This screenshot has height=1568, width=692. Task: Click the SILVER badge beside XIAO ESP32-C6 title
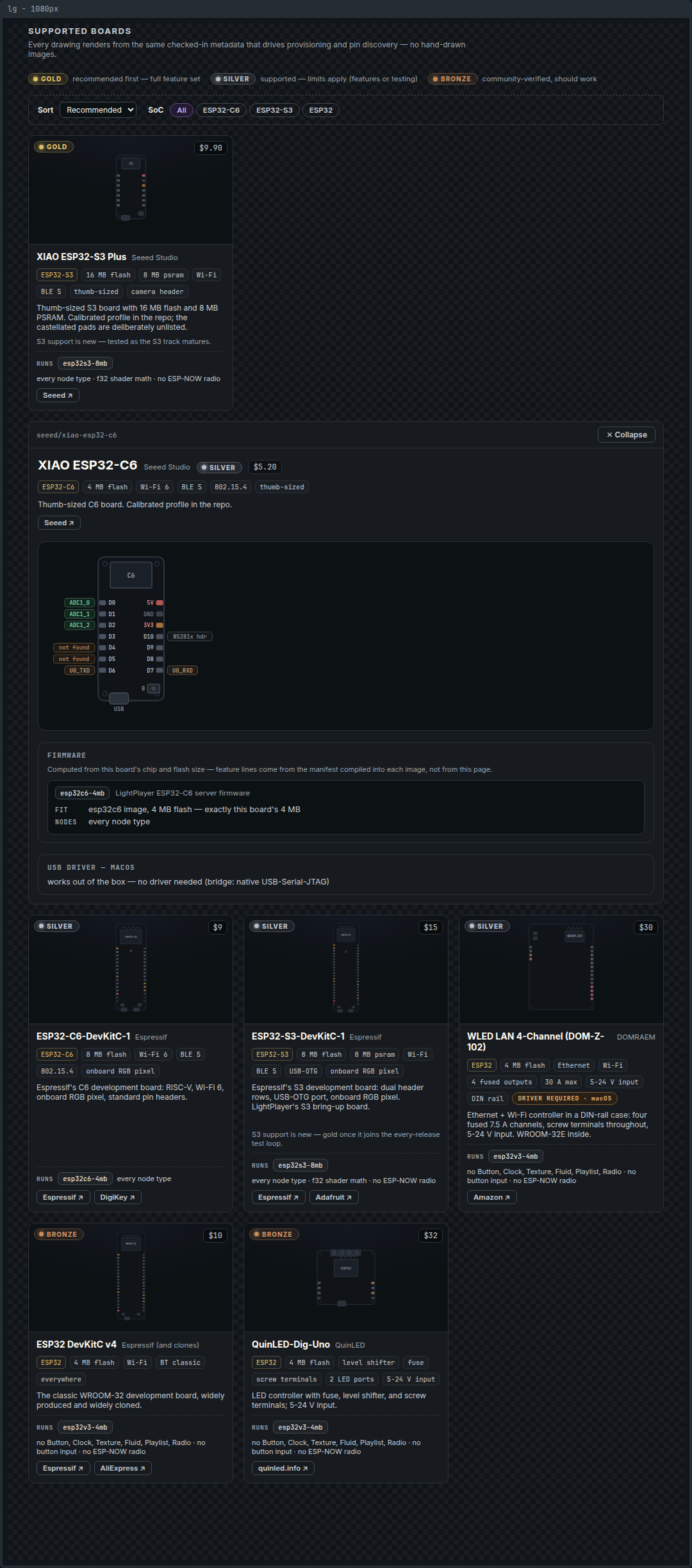[x=220, y=468]
